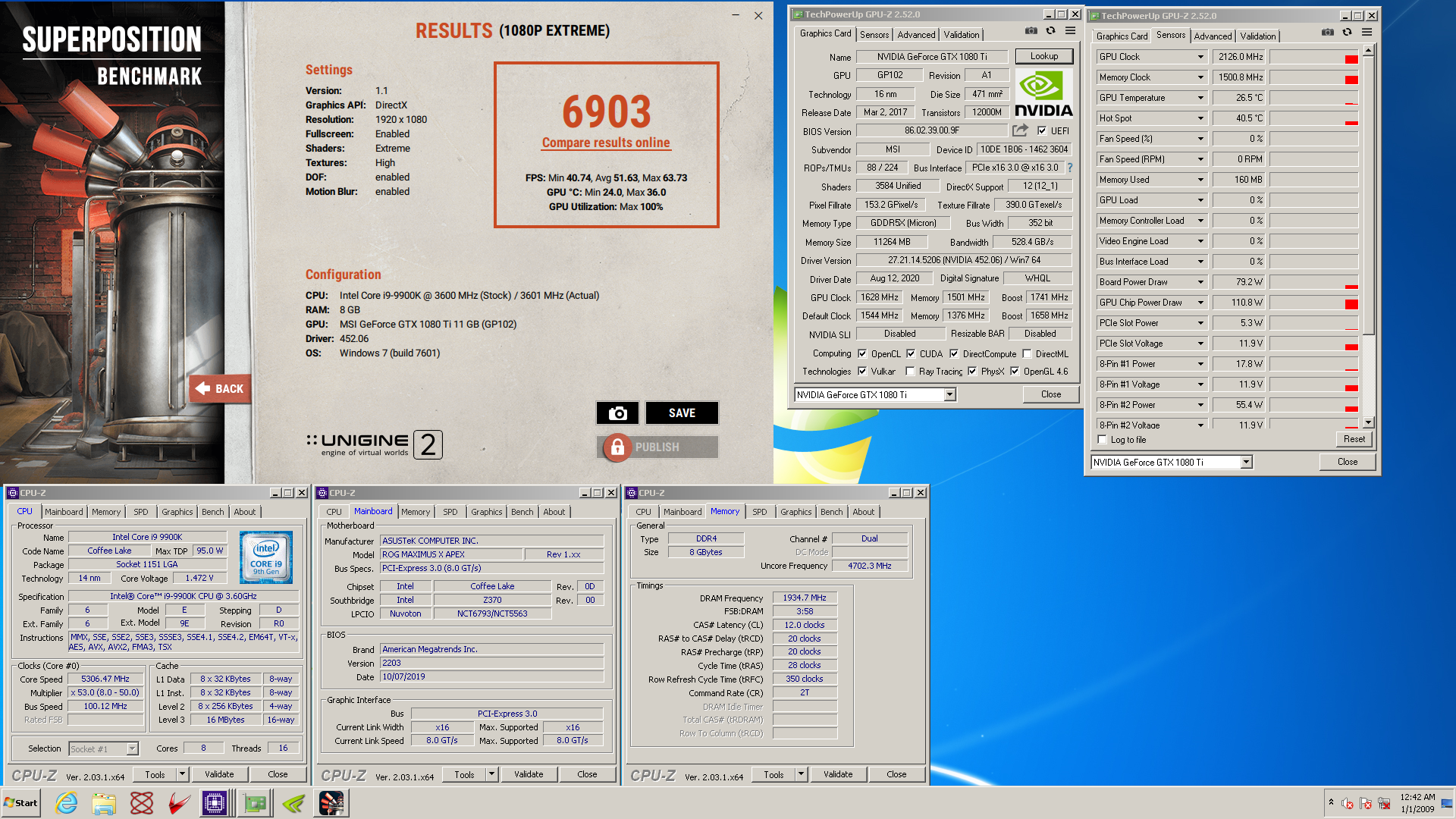Viewport: 1456px width, 819px height.
Task: Open Validation tab in GPU-Z Sensors window
Action: pyautogui.click(x=1258, y=36)
